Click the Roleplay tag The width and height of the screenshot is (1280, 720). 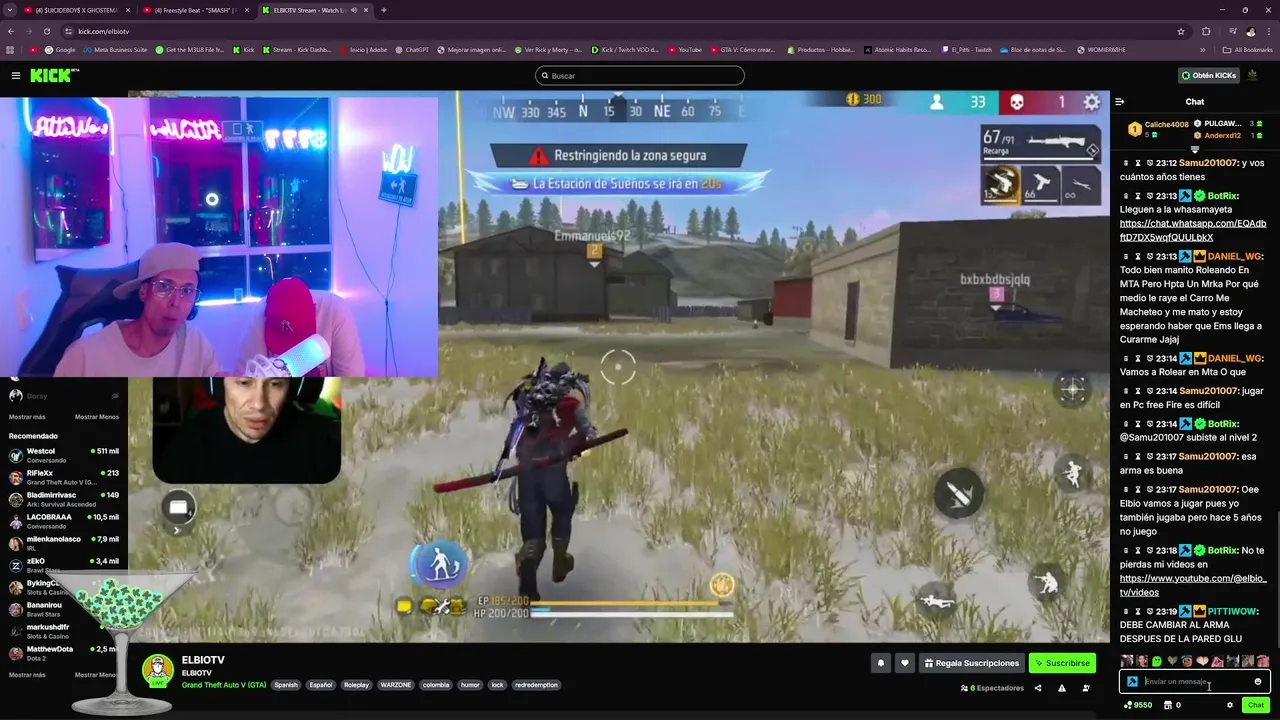pyautogui.click(x=356, y=685)
